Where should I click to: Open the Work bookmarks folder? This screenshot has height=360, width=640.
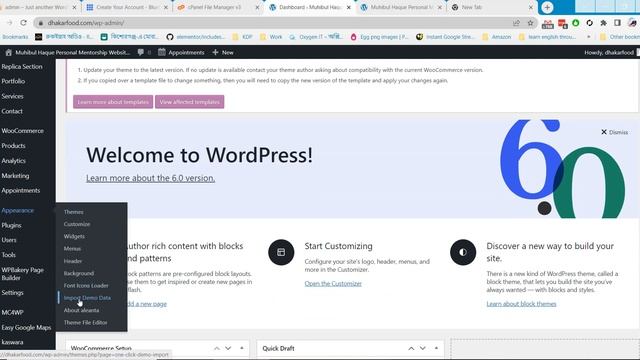pyautogui.click(x=271, y=37)
